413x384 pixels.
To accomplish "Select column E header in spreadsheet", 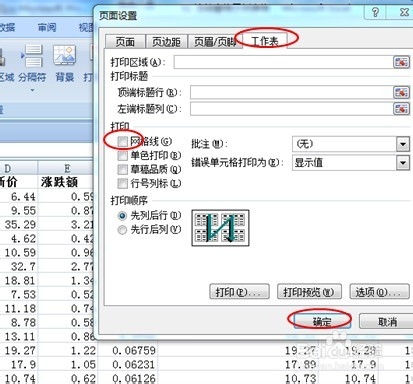I will pyautogui.click(x=67, y=168).
